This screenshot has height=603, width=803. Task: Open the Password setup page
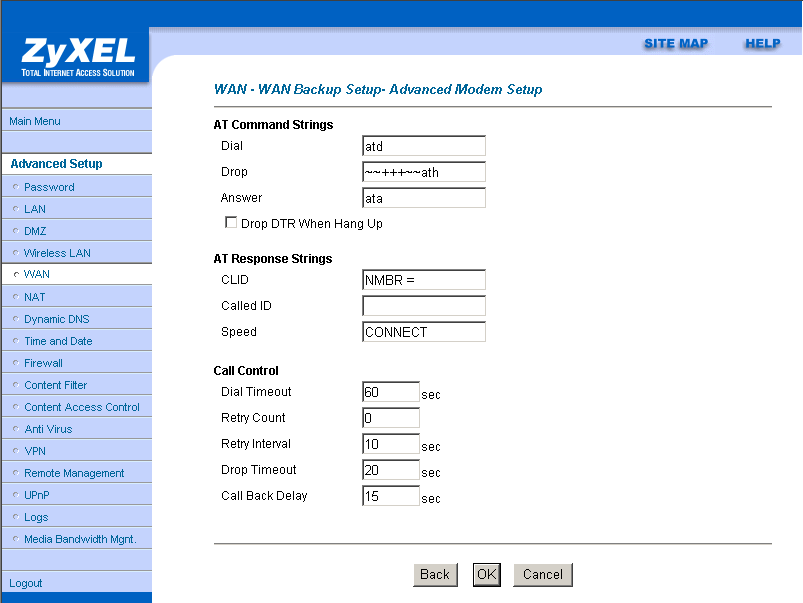coord(49,188)
